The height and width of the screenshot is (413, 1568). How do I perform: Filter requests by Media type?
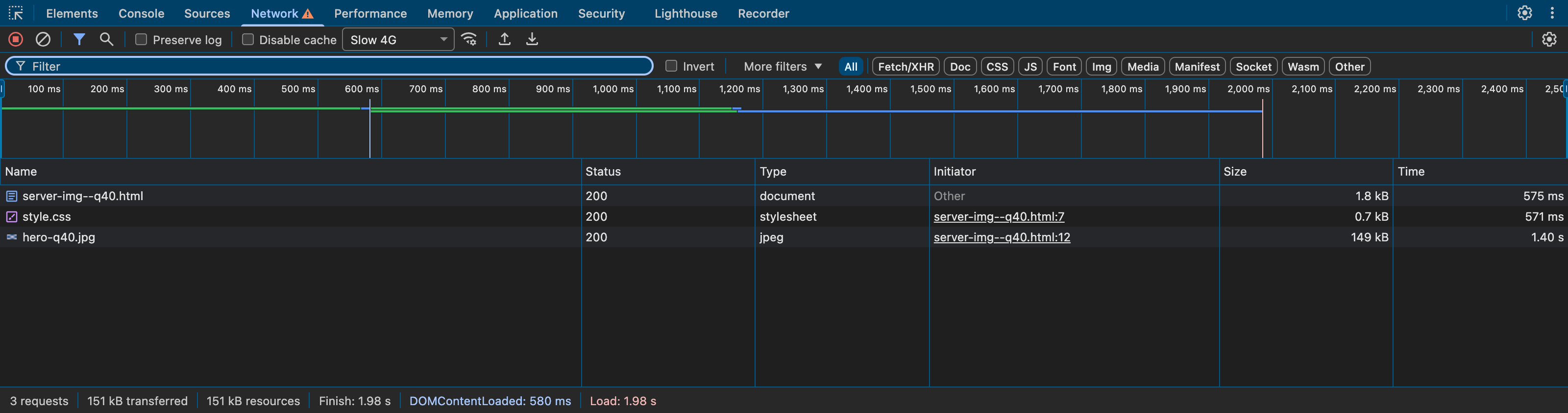[x=1143, y=66]
